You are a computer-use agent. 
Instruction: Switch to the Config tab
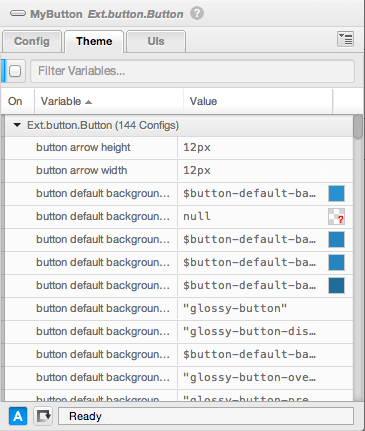click(32, 41)
